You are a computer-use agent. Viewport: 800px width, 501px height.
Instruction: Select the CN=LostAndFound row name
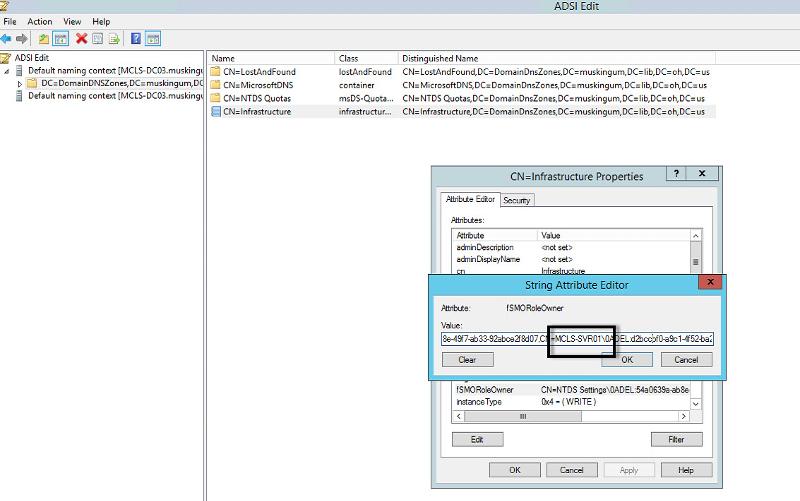(259, 72)
